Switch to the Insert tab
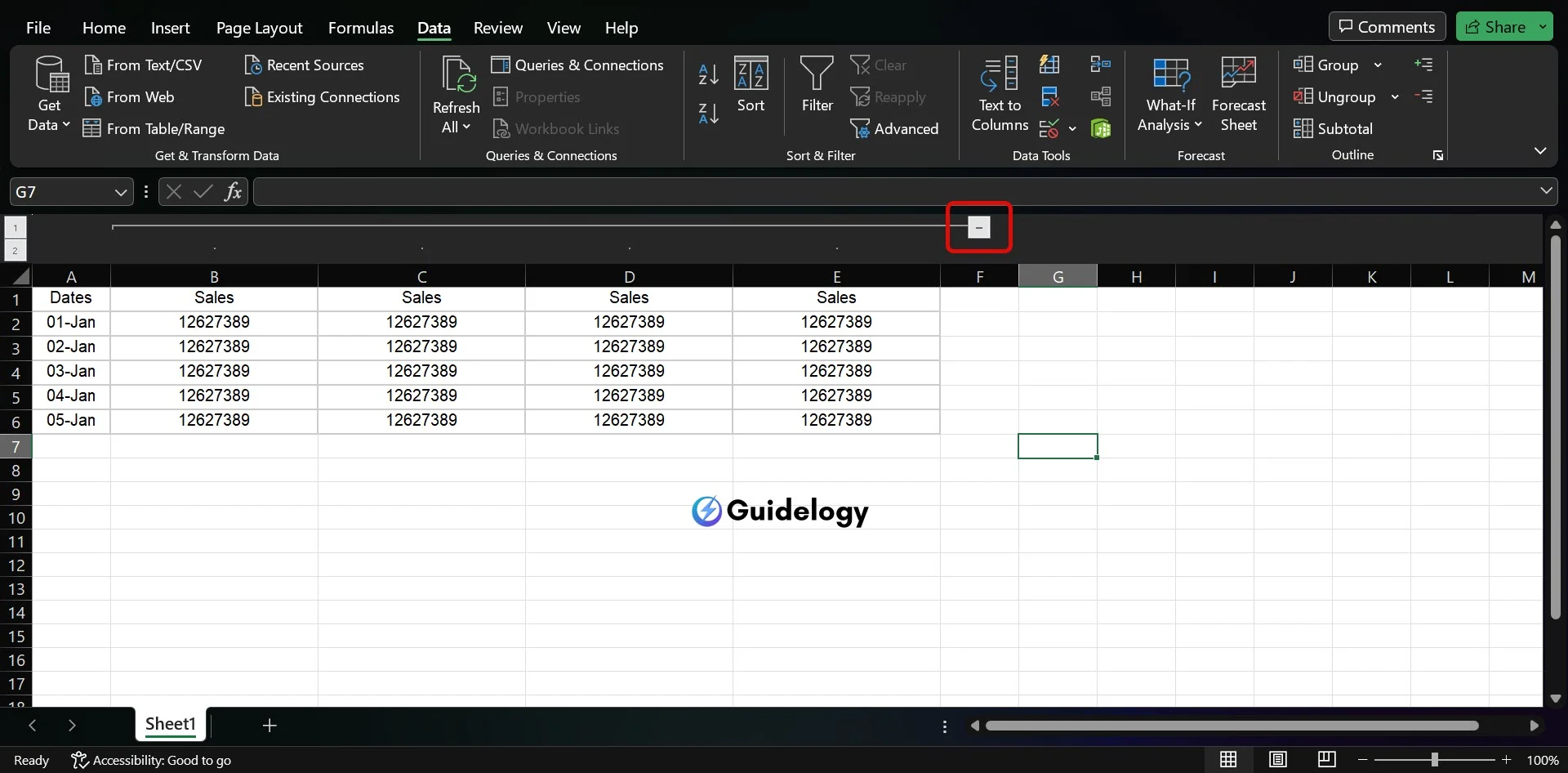The width and height of the screenshot is (1568, 773). 170,28
